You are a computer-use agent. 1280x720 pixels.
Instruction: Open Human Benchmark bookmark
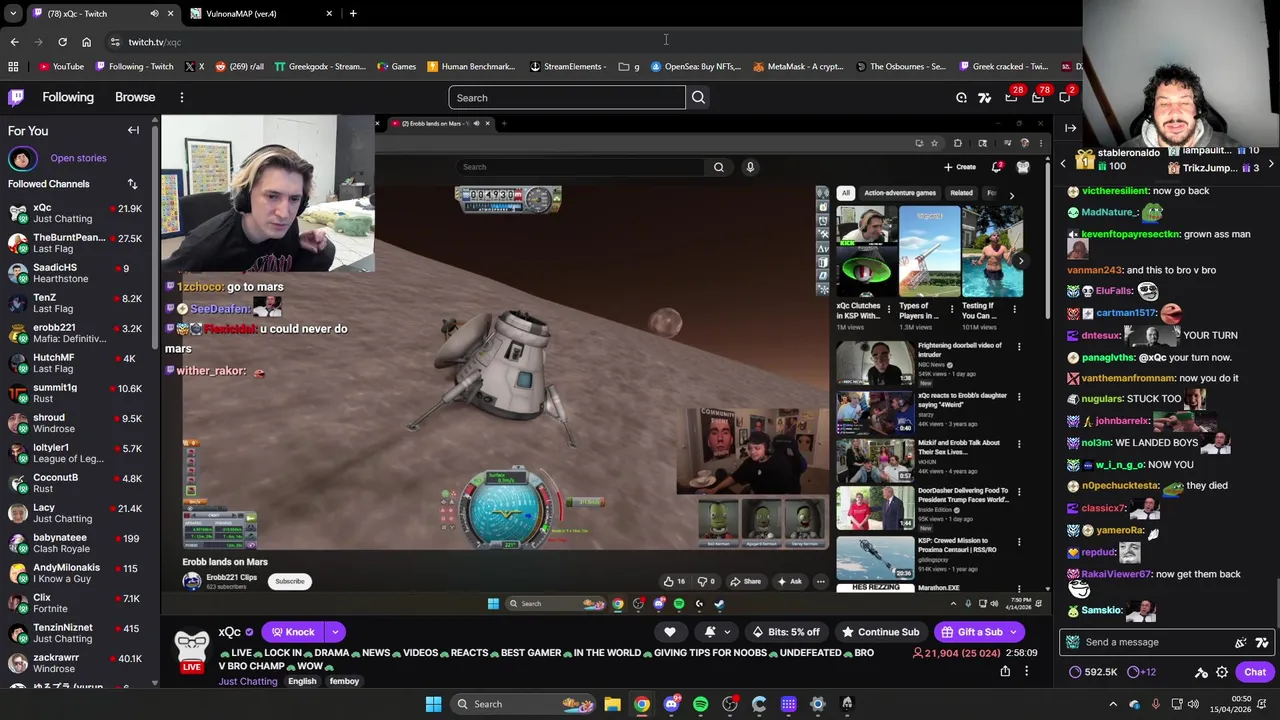pyautogui.click(x=471, y=66)
